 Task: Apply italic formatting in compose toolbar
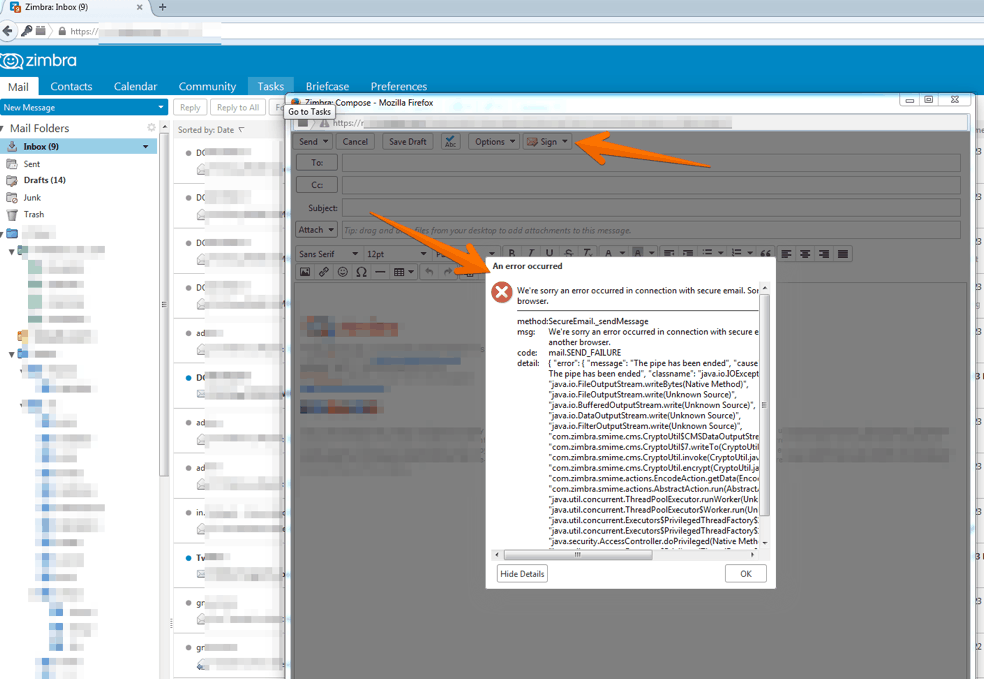click(531, 253)
